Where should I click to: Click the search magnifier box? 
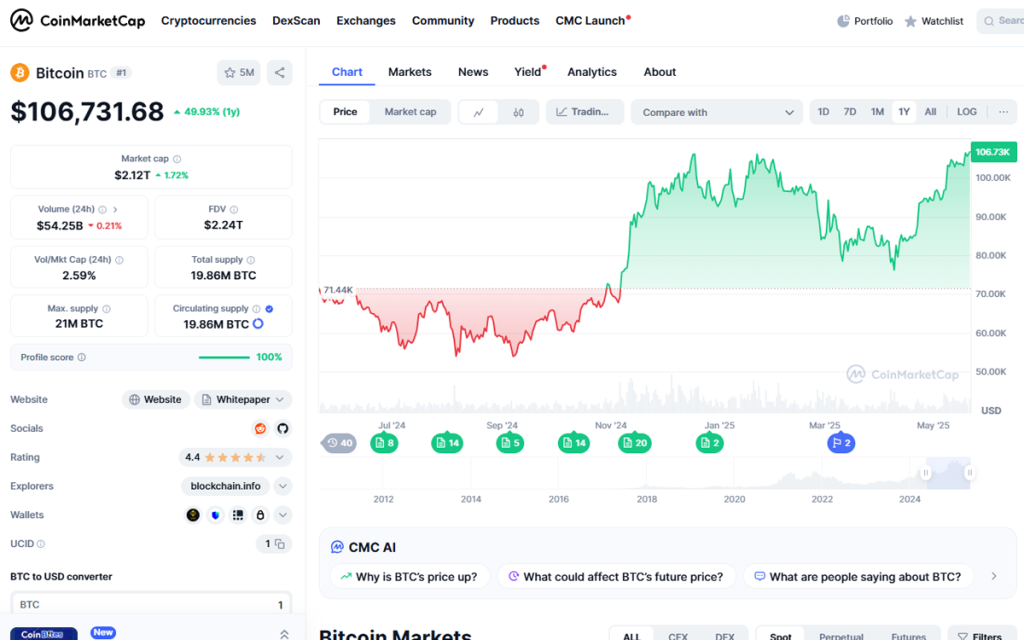(1000, 21)
